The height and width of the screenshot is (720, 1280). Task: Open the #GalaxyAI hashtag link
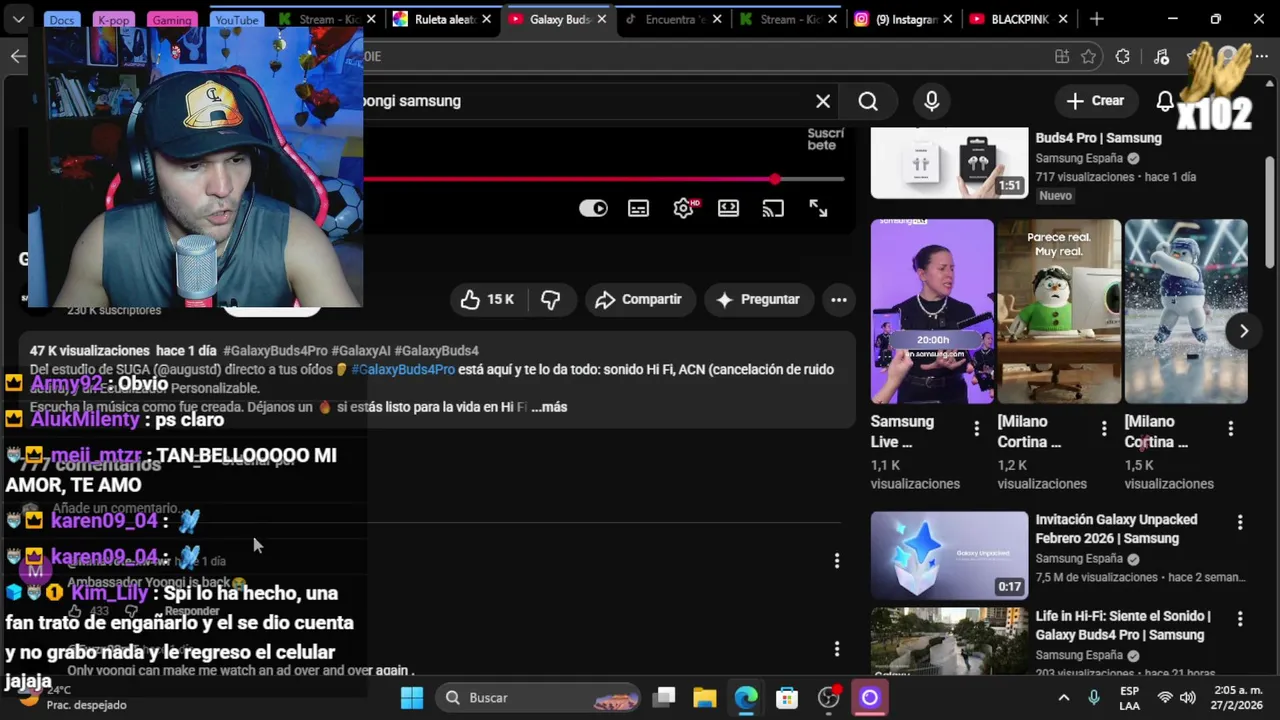[361, 351]
